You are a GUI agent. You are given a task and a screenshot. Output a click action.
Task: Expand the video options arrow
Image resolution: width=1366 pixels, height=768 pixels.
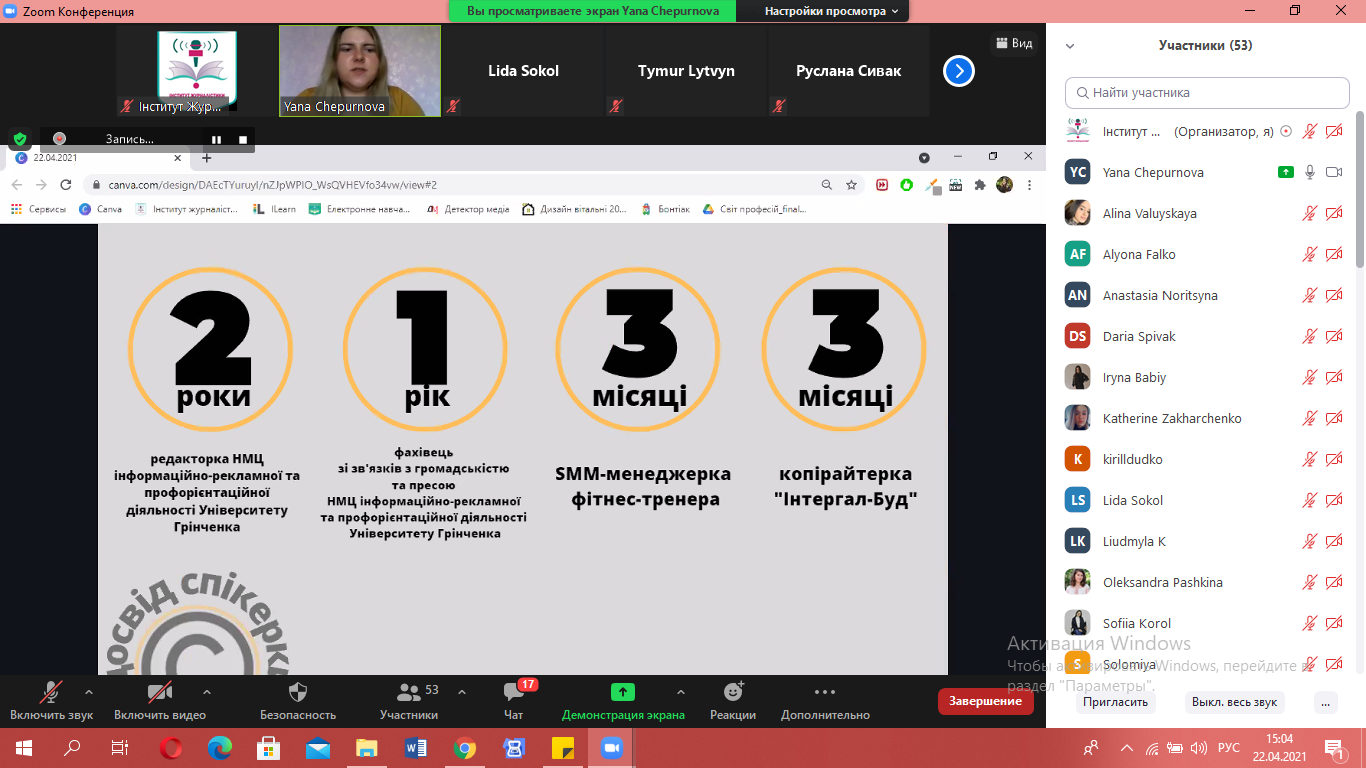click(207, 692)
